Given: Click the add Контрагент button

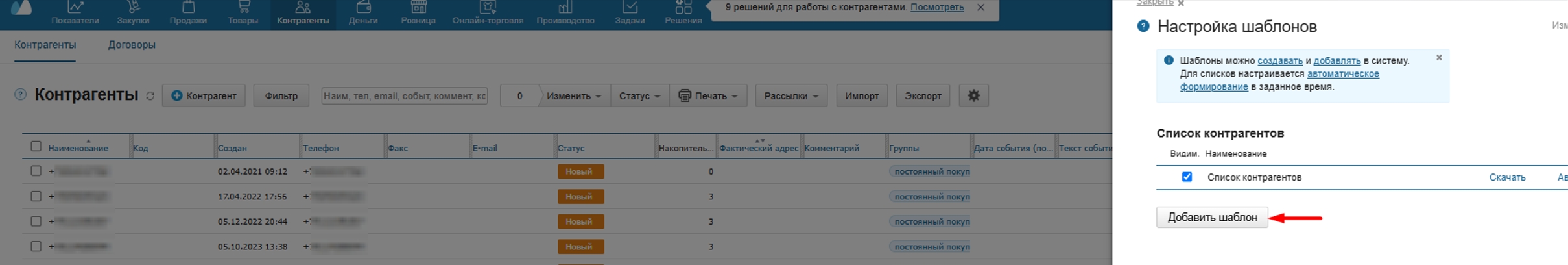Looking at the screenshot, I should click(204, 95).
